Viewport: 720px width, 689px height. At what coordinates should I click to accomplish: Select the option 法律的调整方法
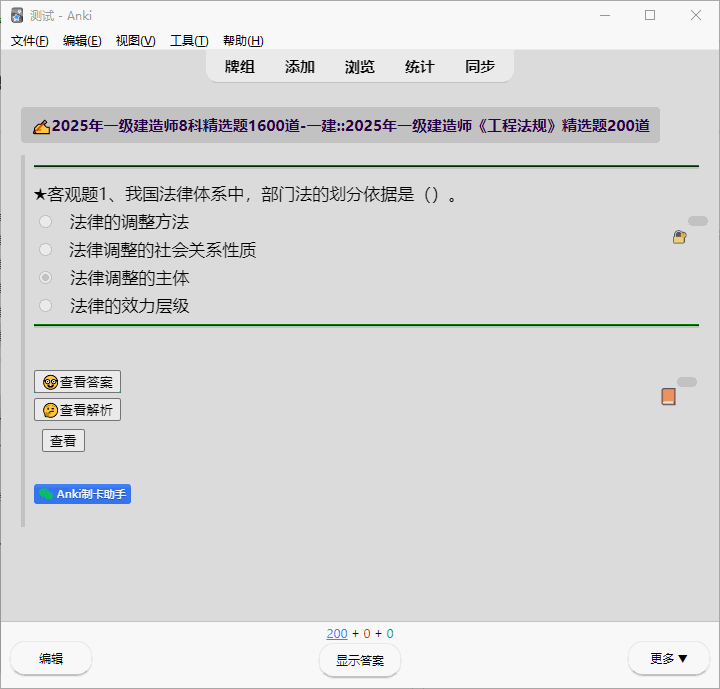click(x=45, y=222)
